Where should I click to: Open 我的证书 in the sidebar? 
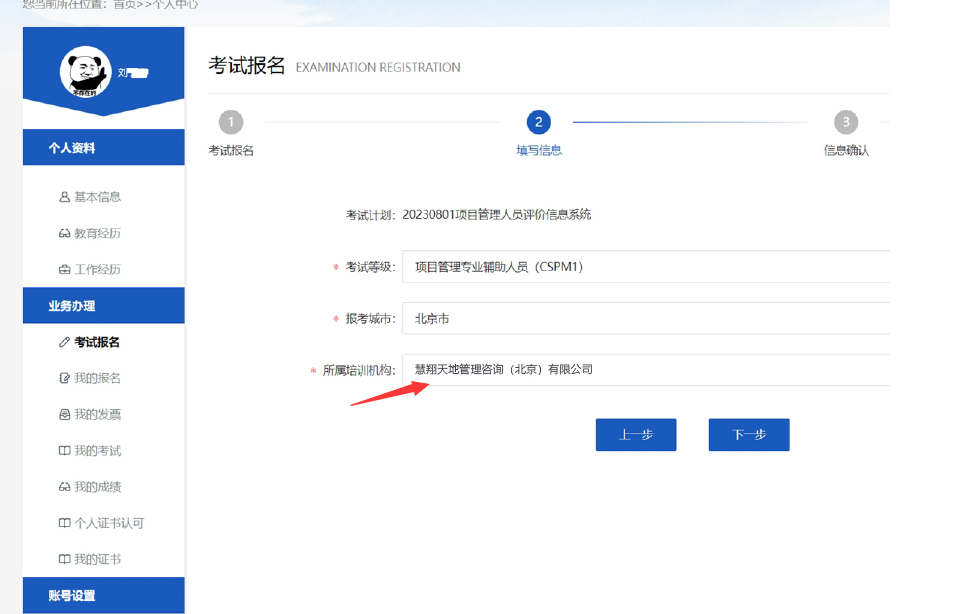tap(97, 559)
